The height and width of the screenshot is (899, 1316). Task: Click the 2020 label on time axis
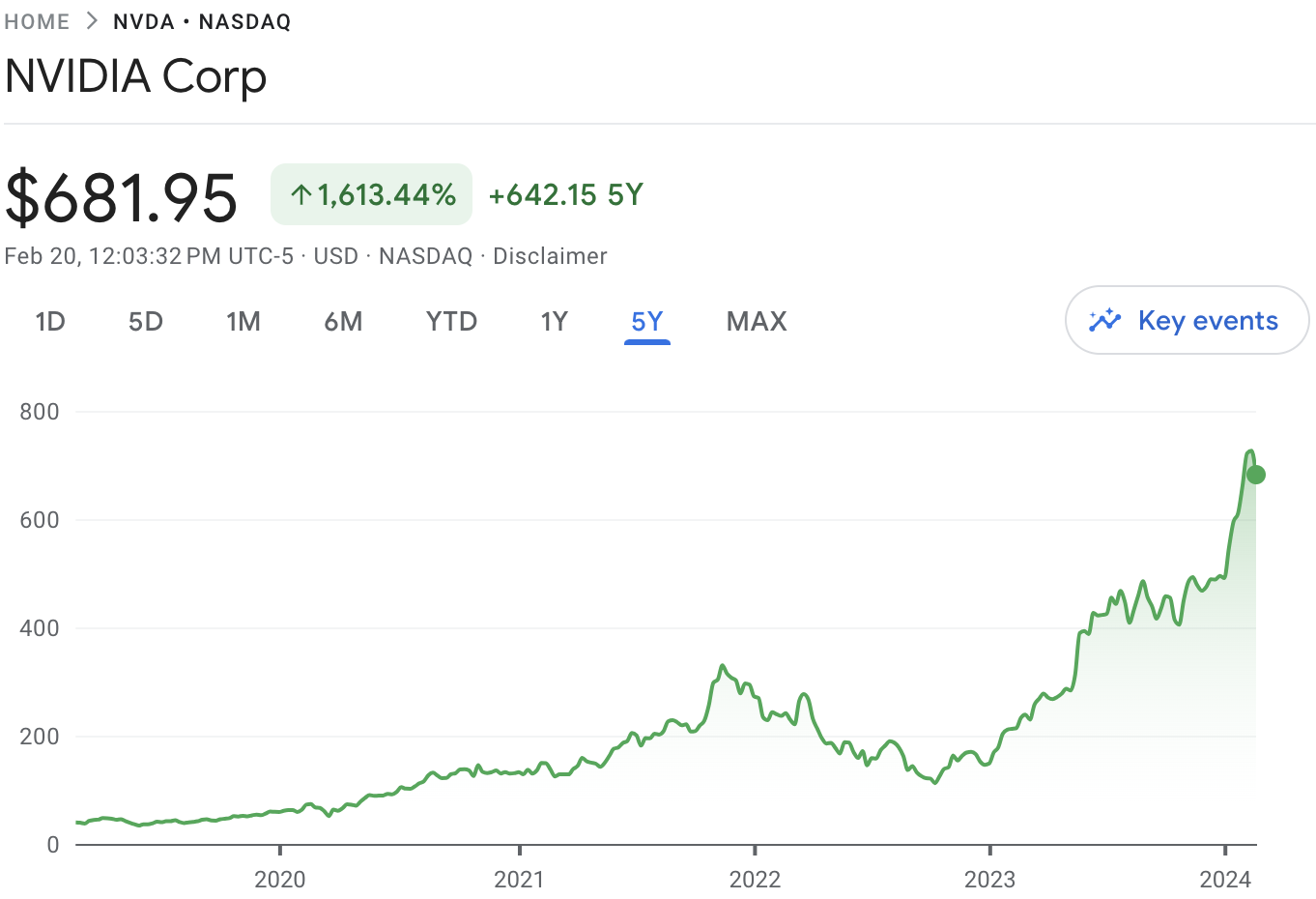pyautogui.click(x=279, y=879)
